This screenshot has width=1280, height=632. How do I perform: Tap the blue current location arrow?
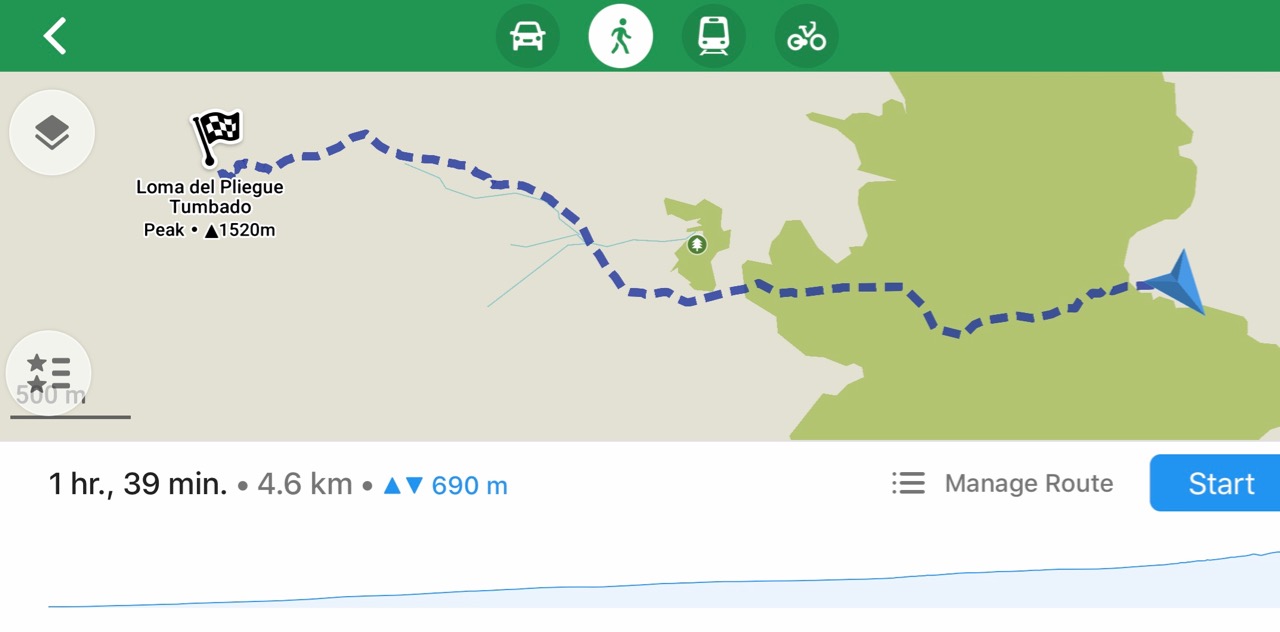pyautogui.click(x=1178, y=281)
